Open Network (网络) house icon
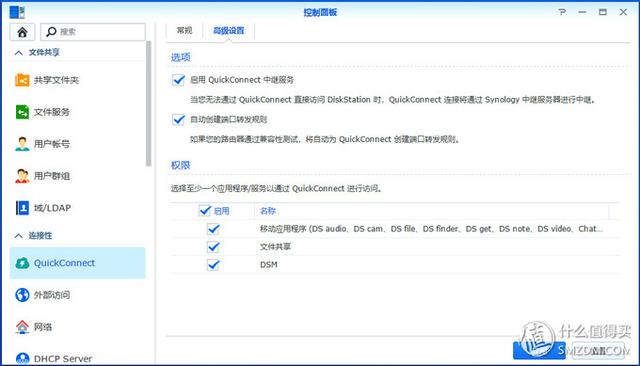Viewport: 640px width, 366px height. pyautogui.click(x=22, y=326)
